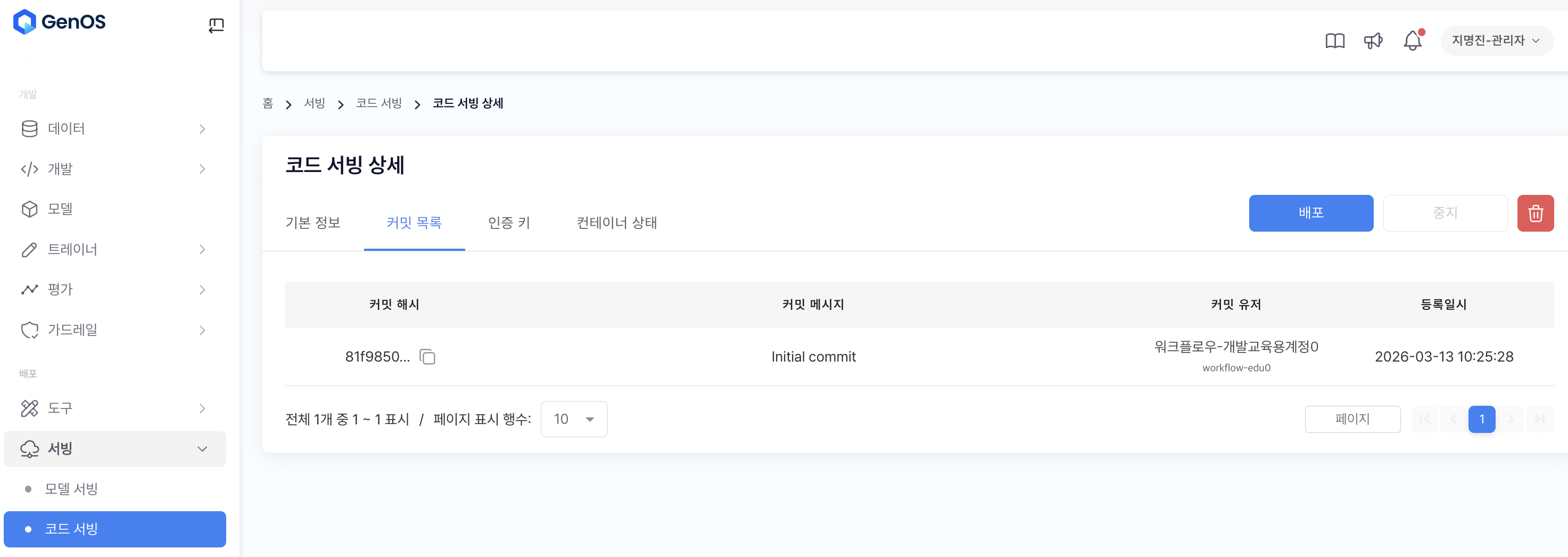The height and width of the screenshot is (557, 1568).
Task: Expand the 가드레일 menu chevron
Action: pyautogui.click(x=202, y=330)
